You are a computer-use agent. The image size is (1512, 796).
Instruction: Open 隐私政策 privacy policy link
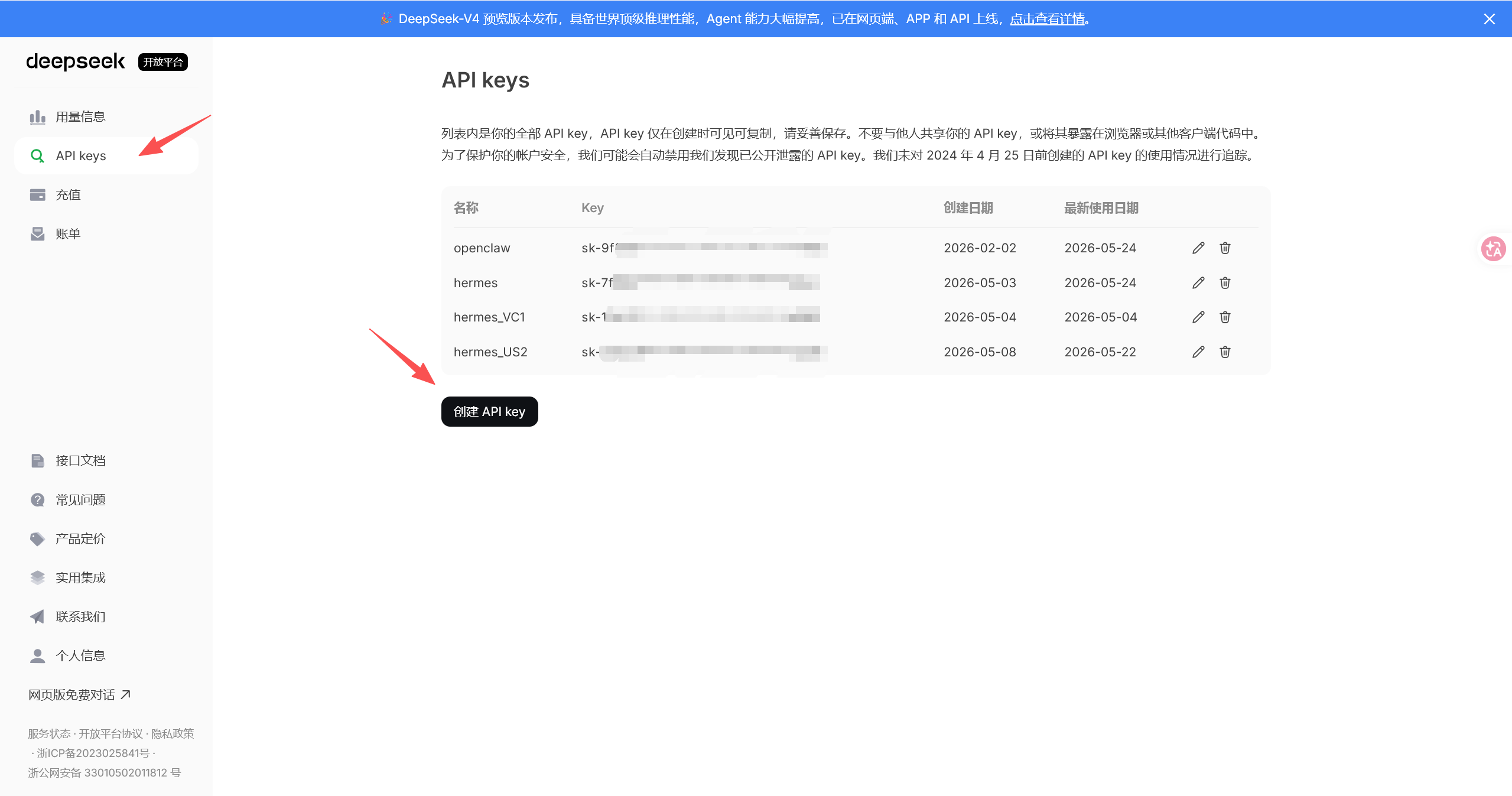173,734
